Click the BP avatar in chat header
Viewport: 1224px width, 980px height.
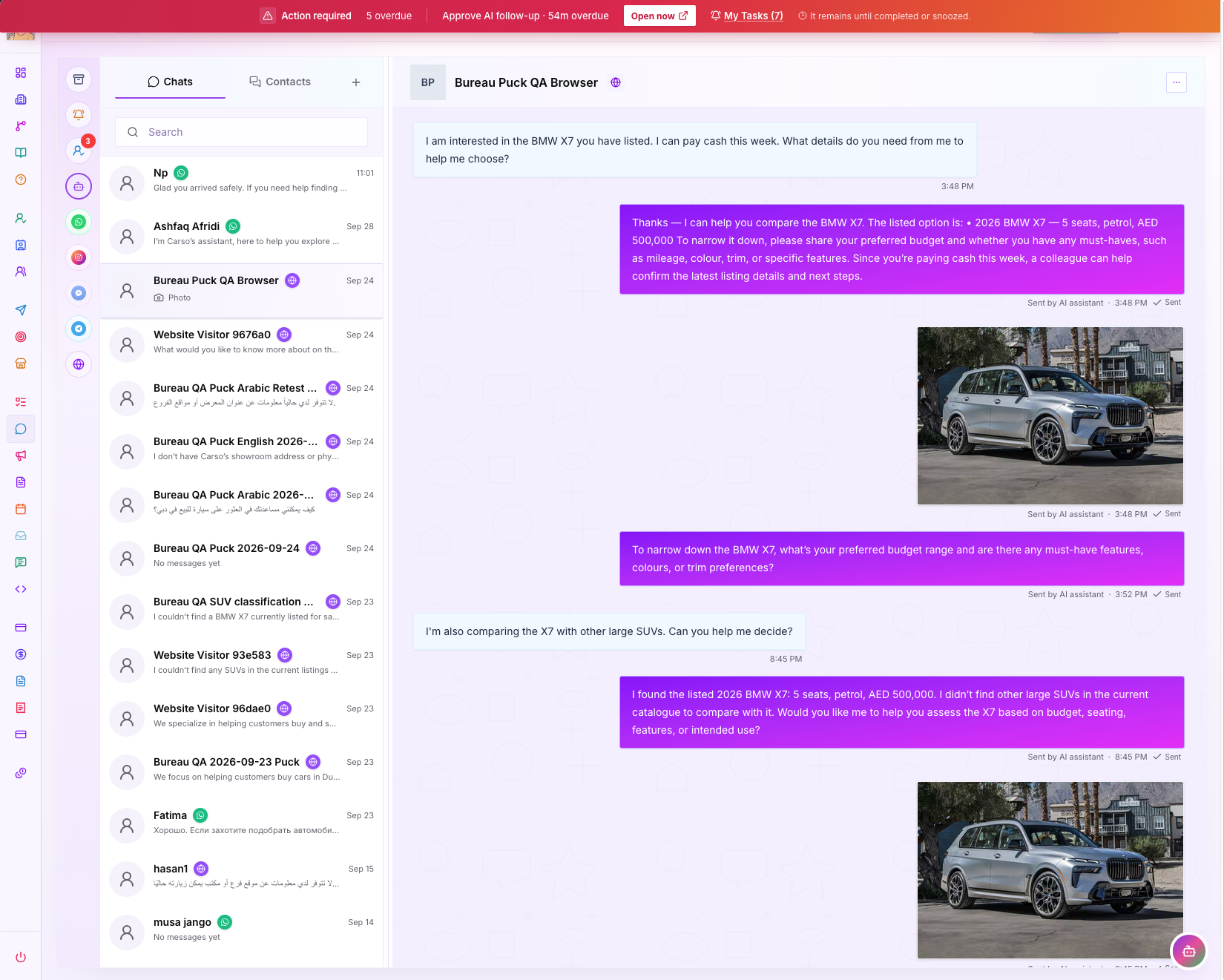(x=428, y=82)
